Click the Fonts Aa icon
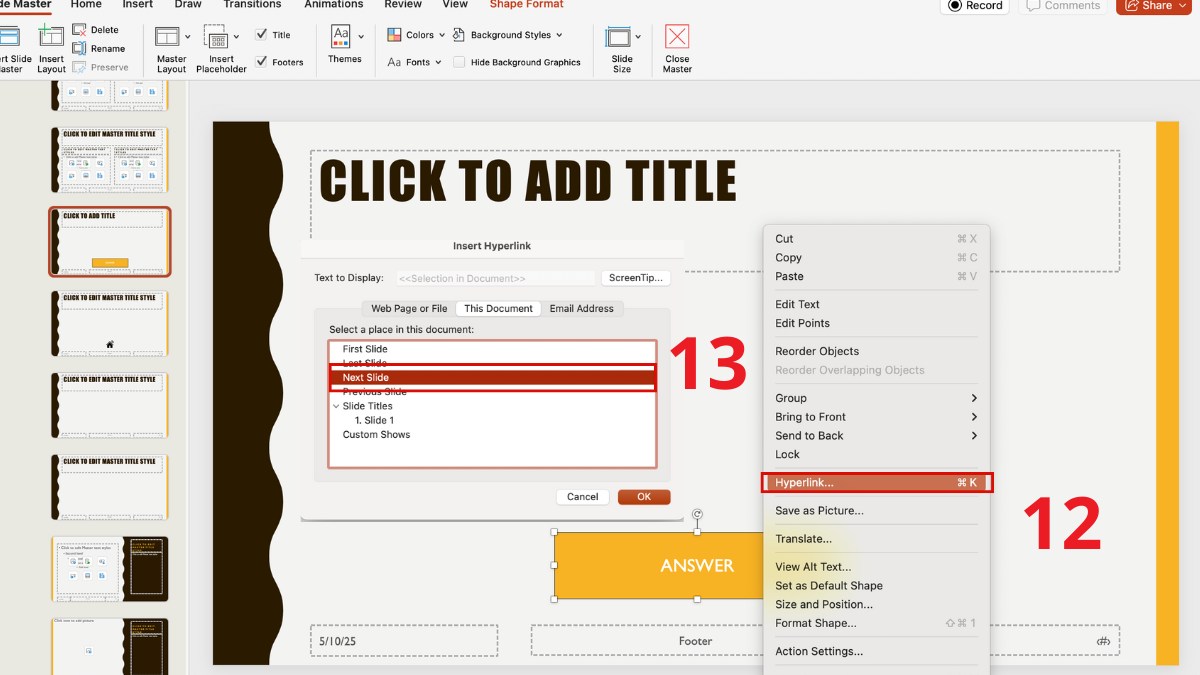1200x675 pixels. [x=394, y=62]
